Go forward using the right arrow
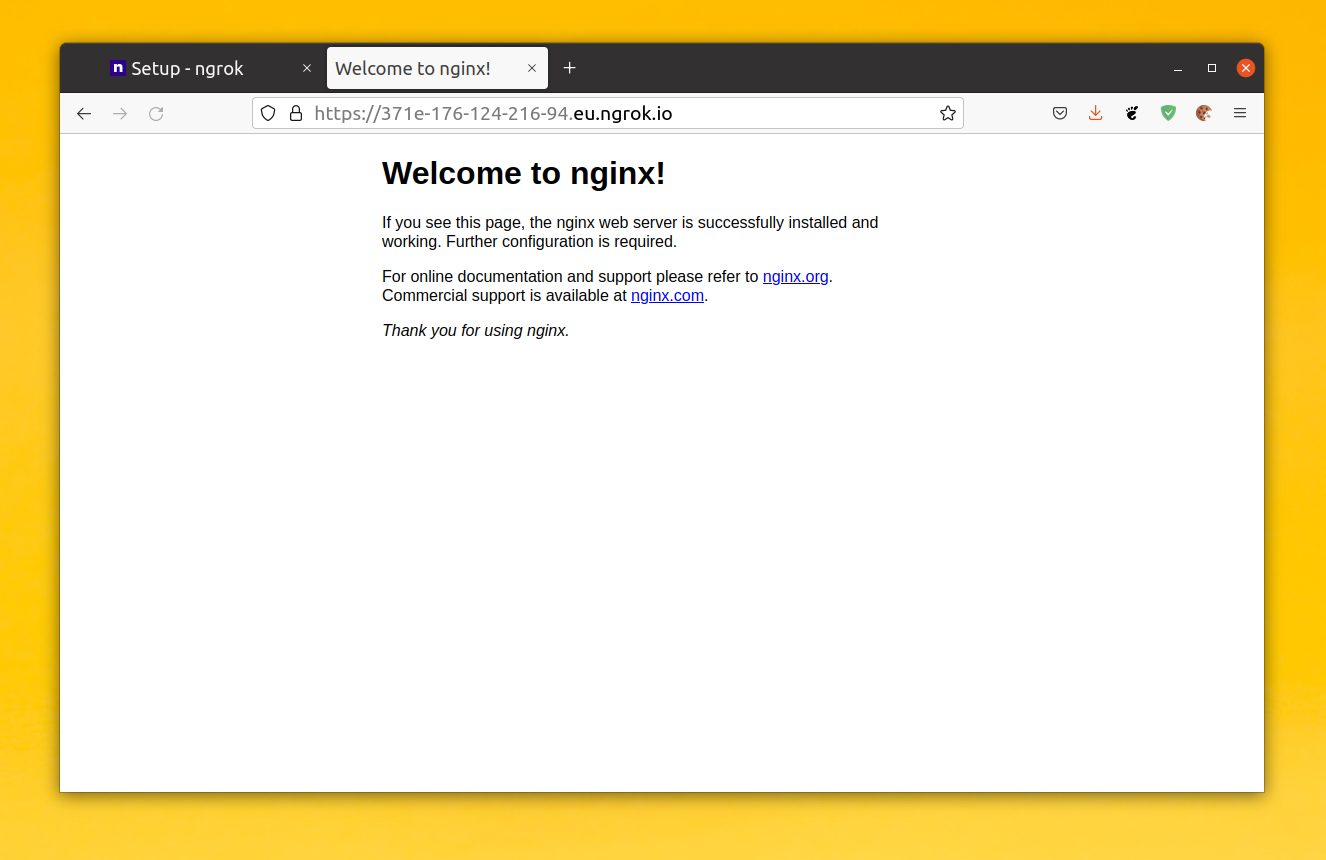 (120, 114)
